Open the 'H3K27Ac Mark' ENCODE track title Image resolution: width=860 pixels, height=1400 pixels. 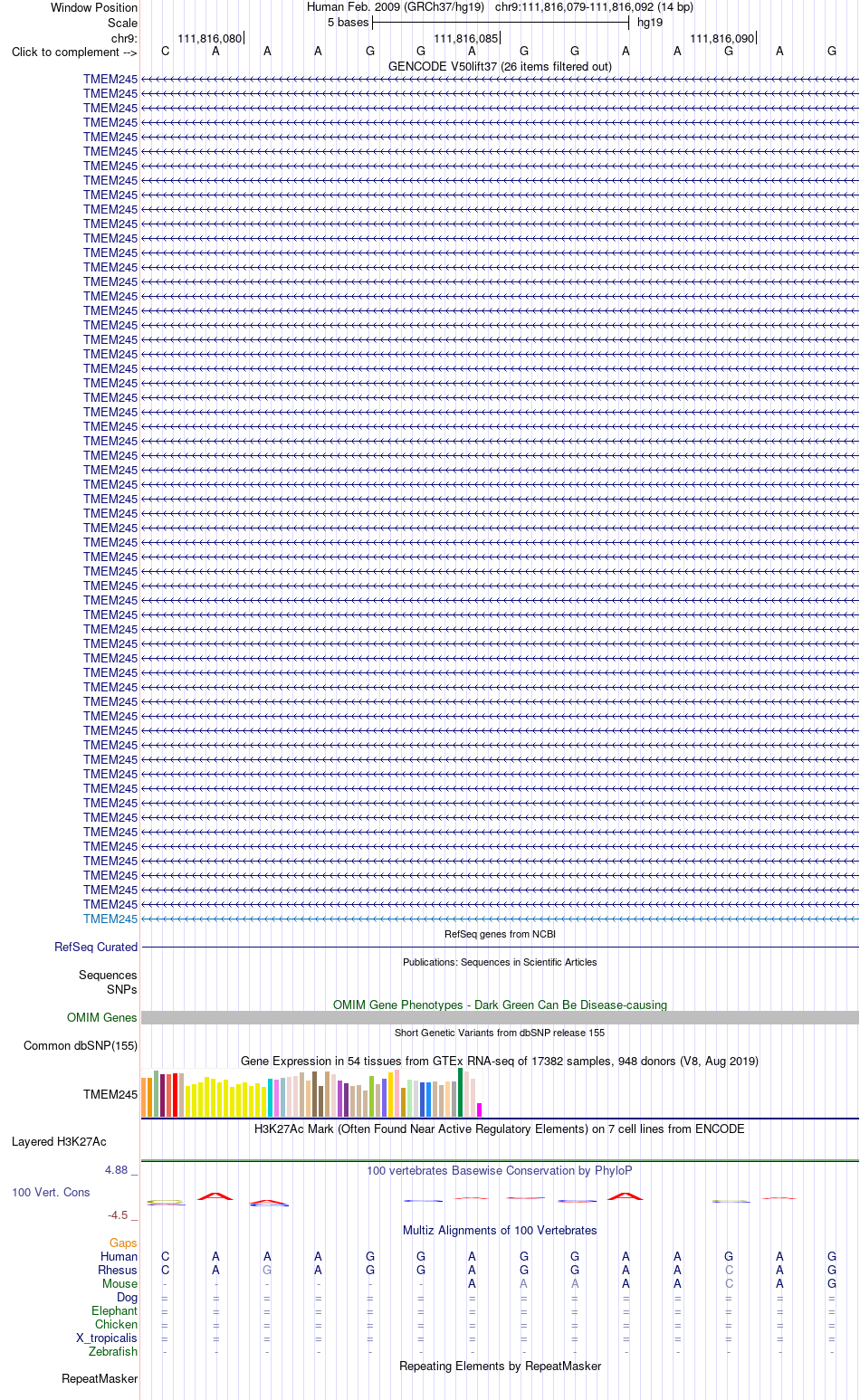point(500,1129)
